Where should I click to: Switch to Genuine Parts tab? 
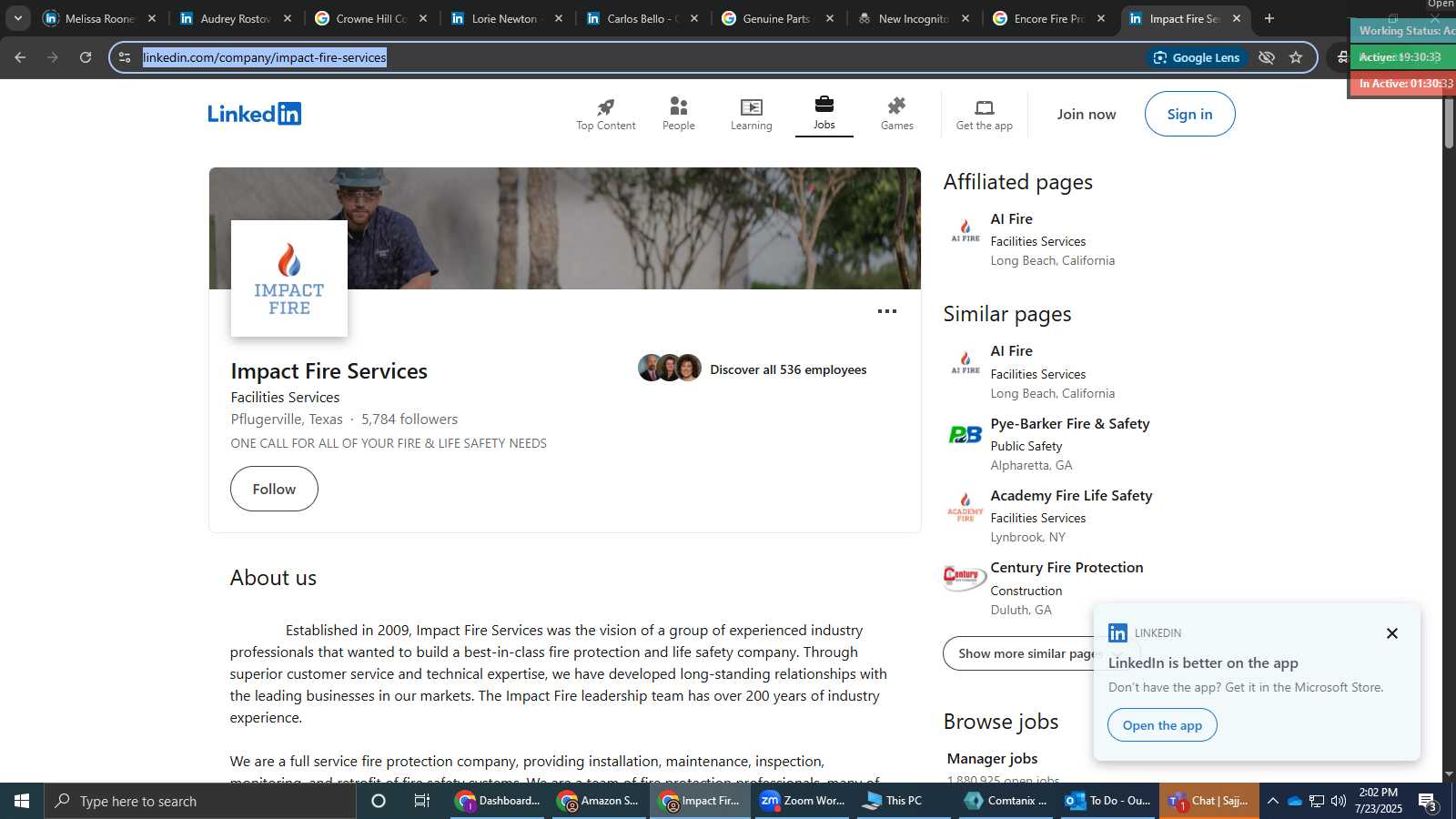coord(778,18)
